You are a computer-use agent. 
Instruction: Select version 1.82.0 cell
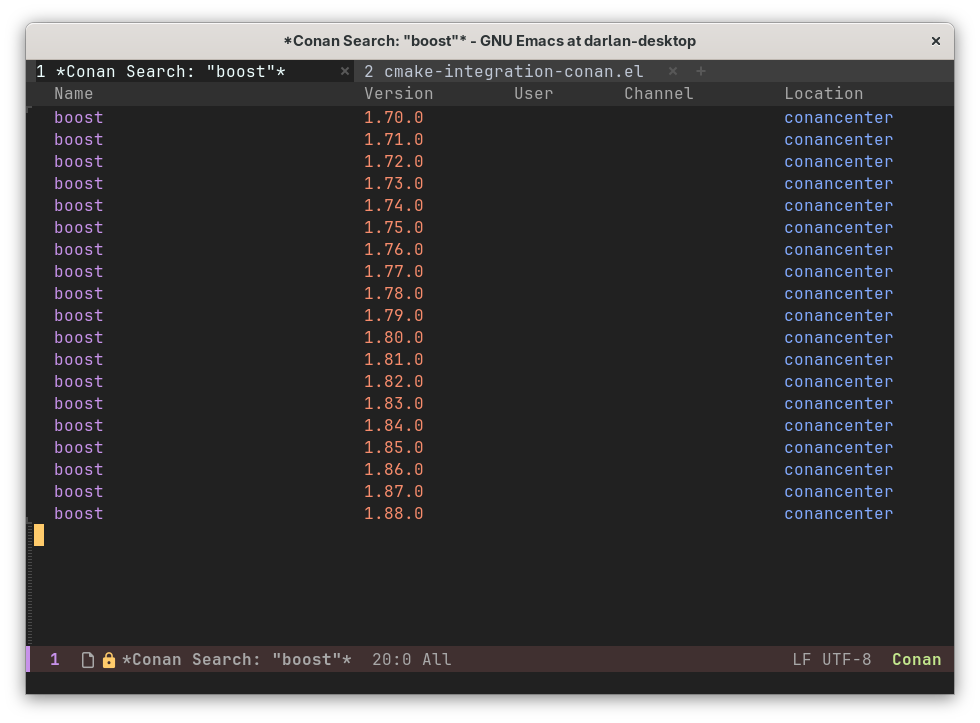click(394, 381)
